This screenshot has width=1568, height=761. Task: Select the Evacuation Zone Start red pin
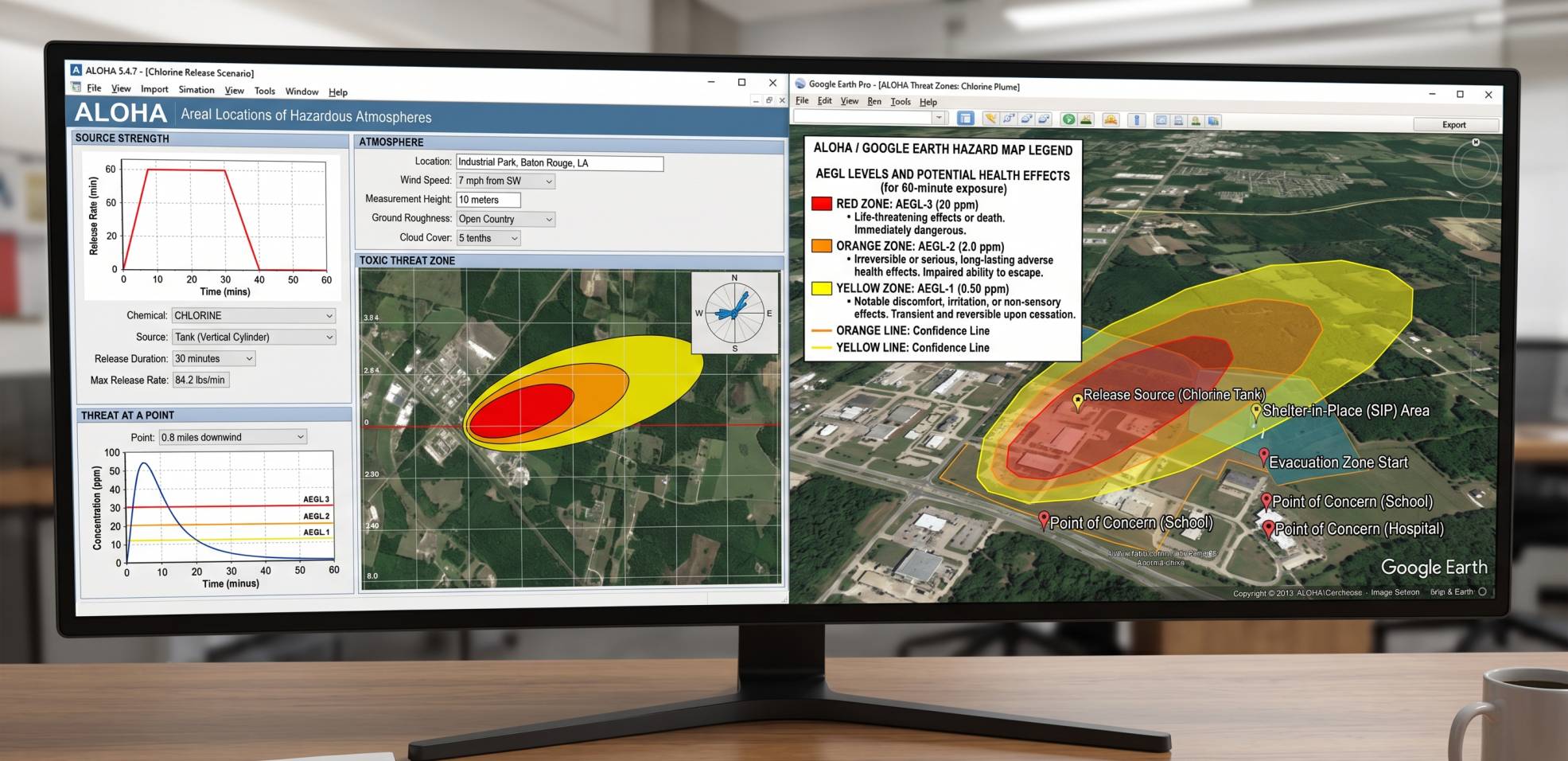[1263, 457]
